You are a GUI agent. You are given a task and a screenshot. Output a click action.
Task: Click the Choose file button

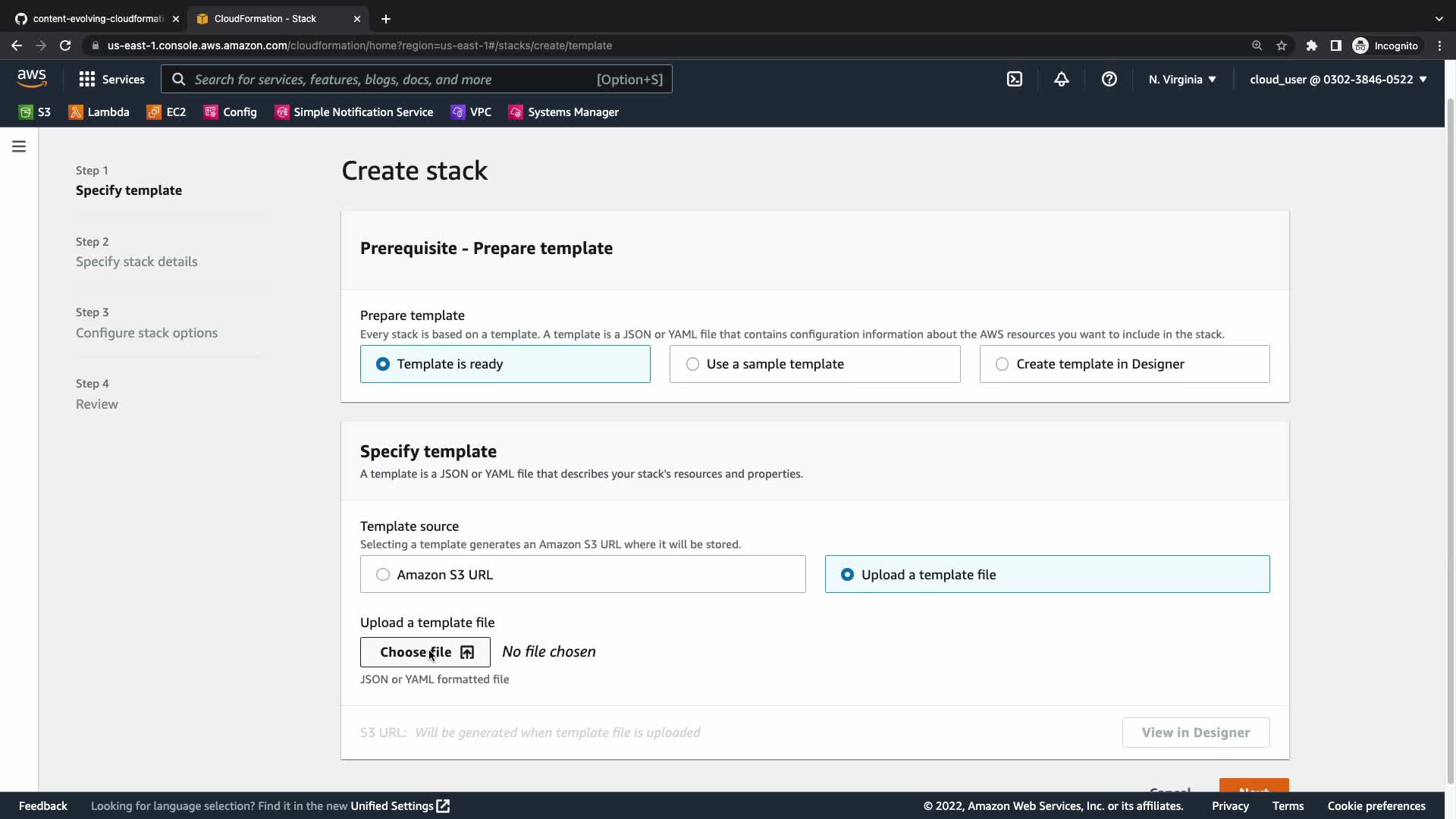425,652
